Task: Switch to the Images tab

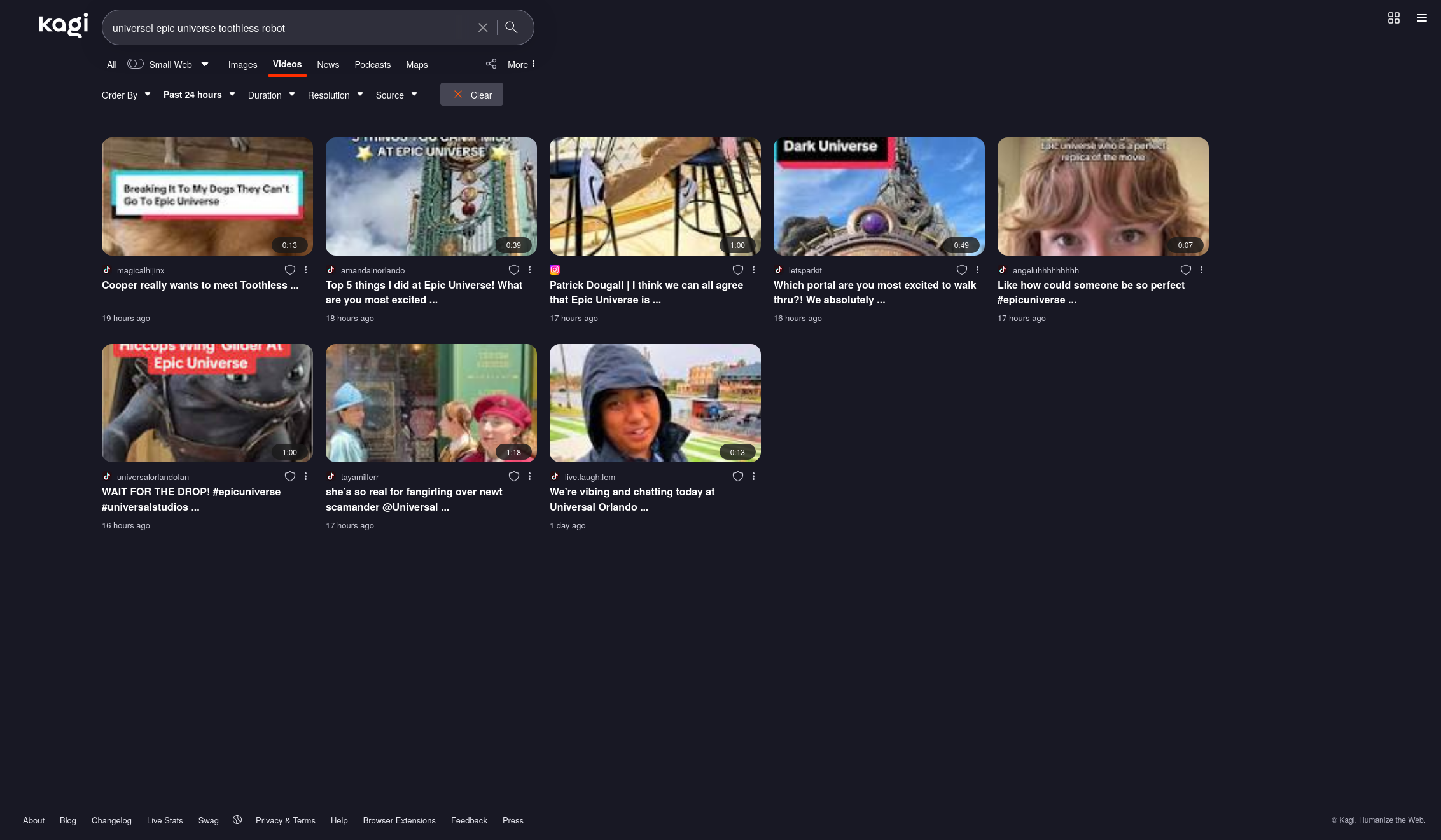Action: [x=242, y=65]
